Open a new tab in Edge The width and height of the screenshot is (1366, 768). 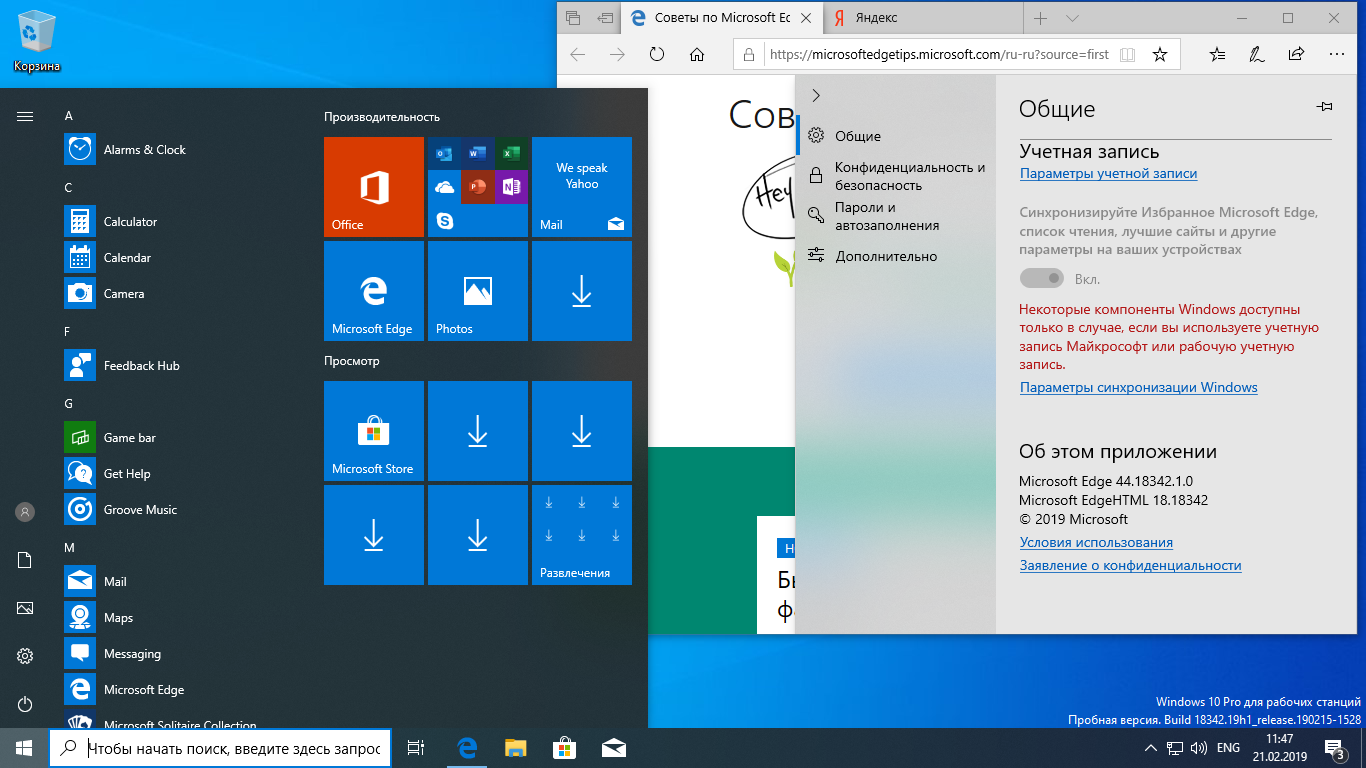(1040, 18)
